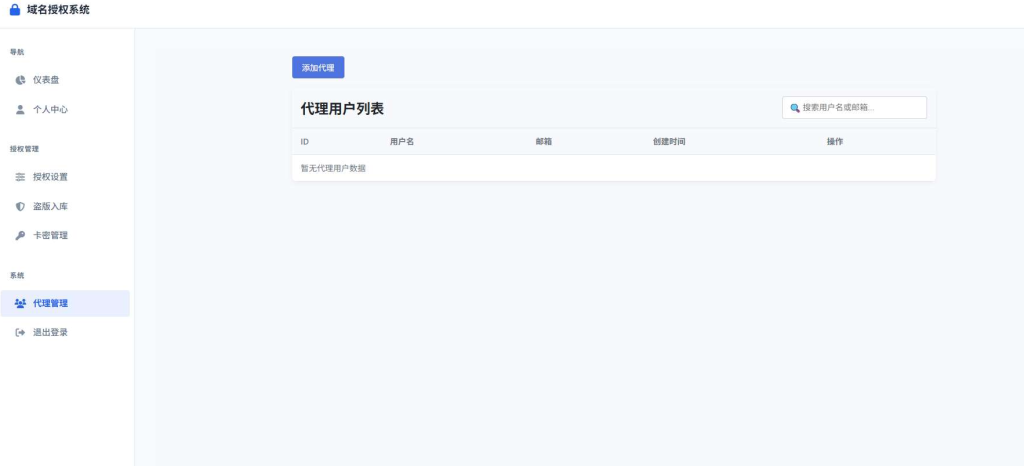Screen dimensions: 1024x466
Task: Click the 导航 section label
Action: click(17, 52)
